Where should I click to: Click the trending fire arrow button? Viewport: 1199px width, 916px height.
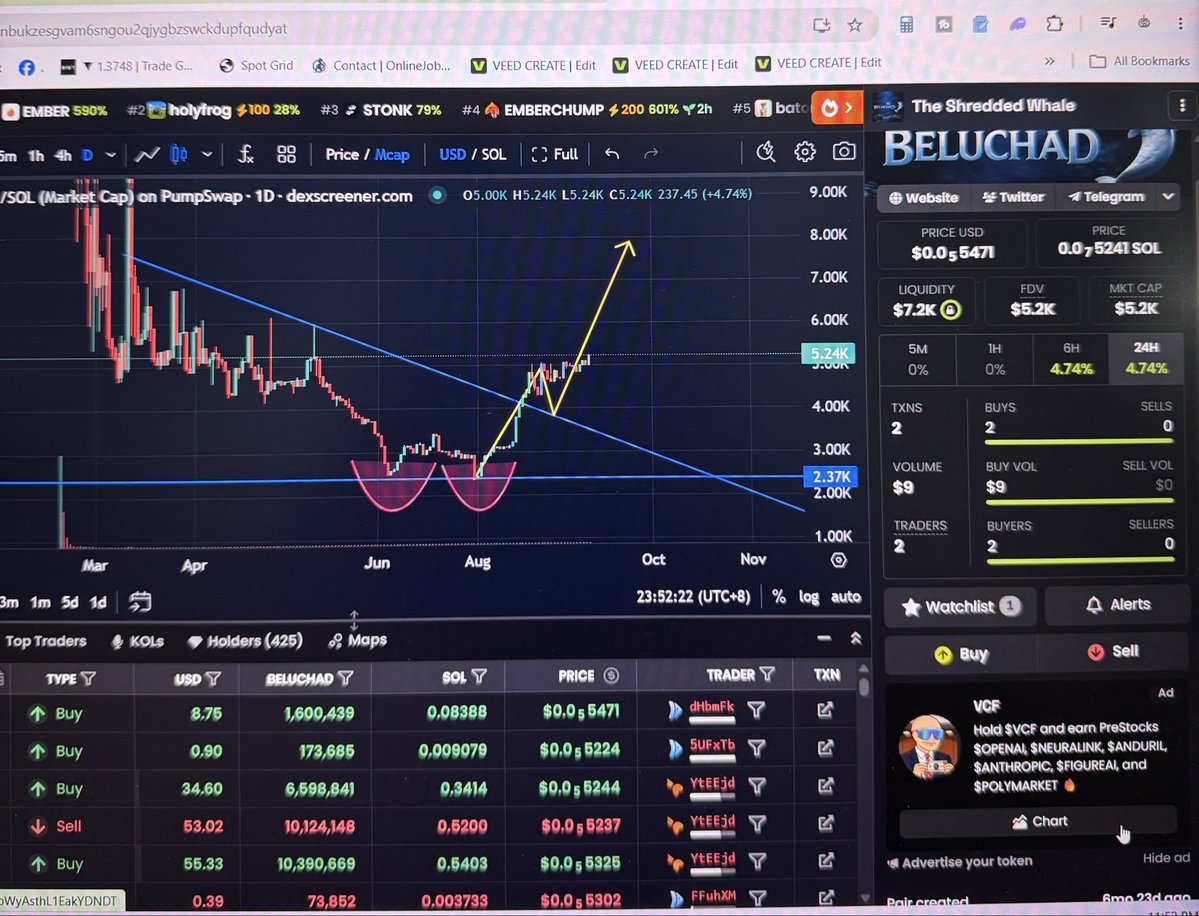click(837, 108)
